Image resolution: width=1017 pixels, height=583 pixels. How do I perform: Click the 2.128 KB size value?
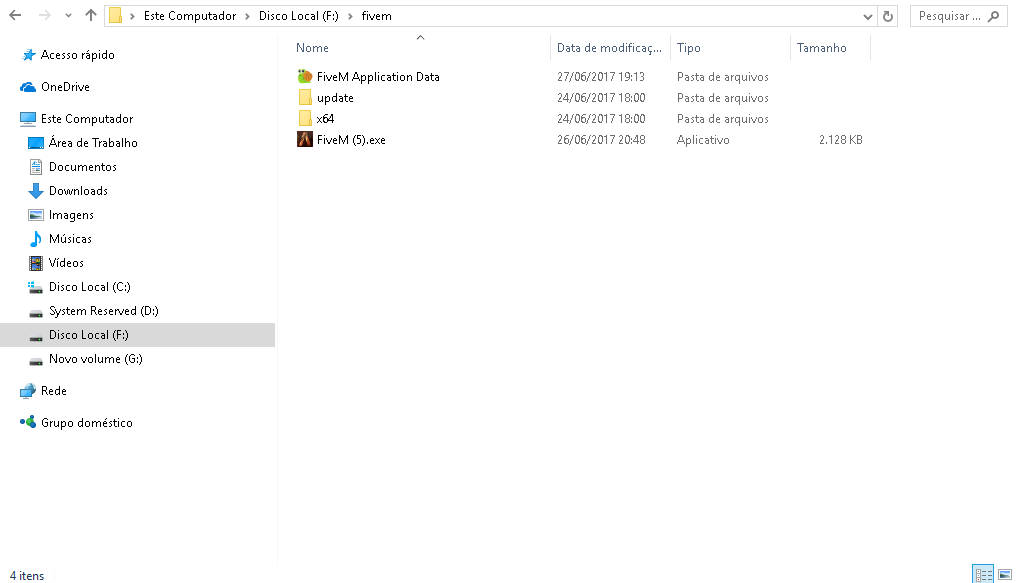coord(841,139)
